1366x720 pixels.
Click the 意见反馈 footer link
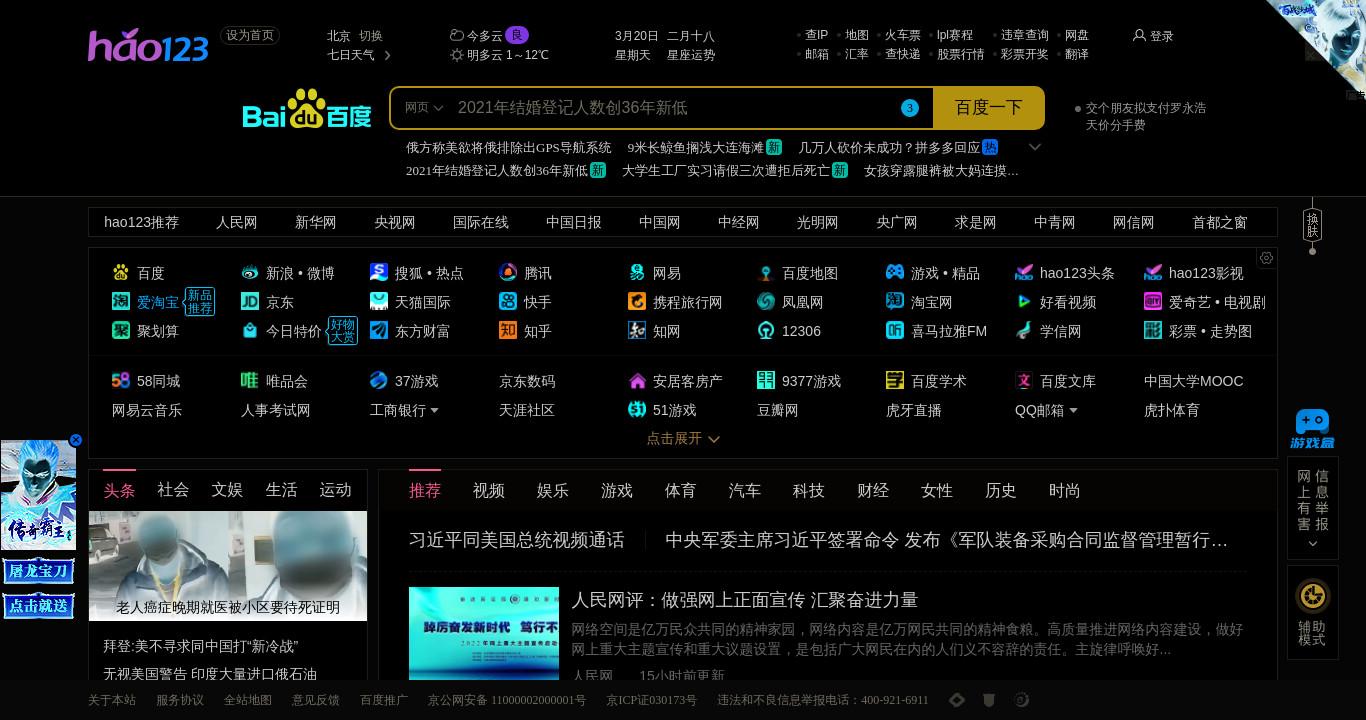pos(315,700)
